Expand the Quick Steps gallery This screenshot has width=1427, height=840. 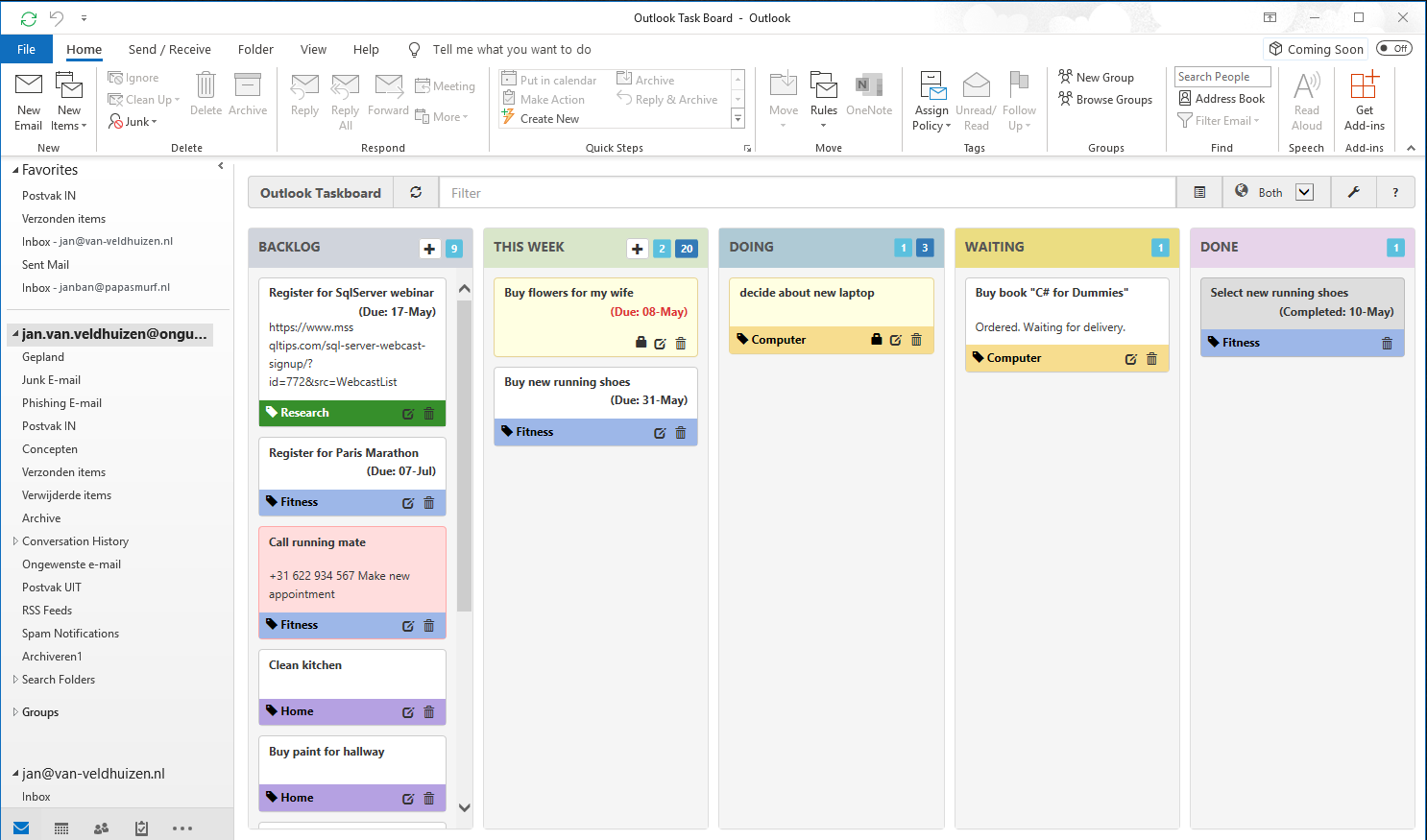[738, 119]
